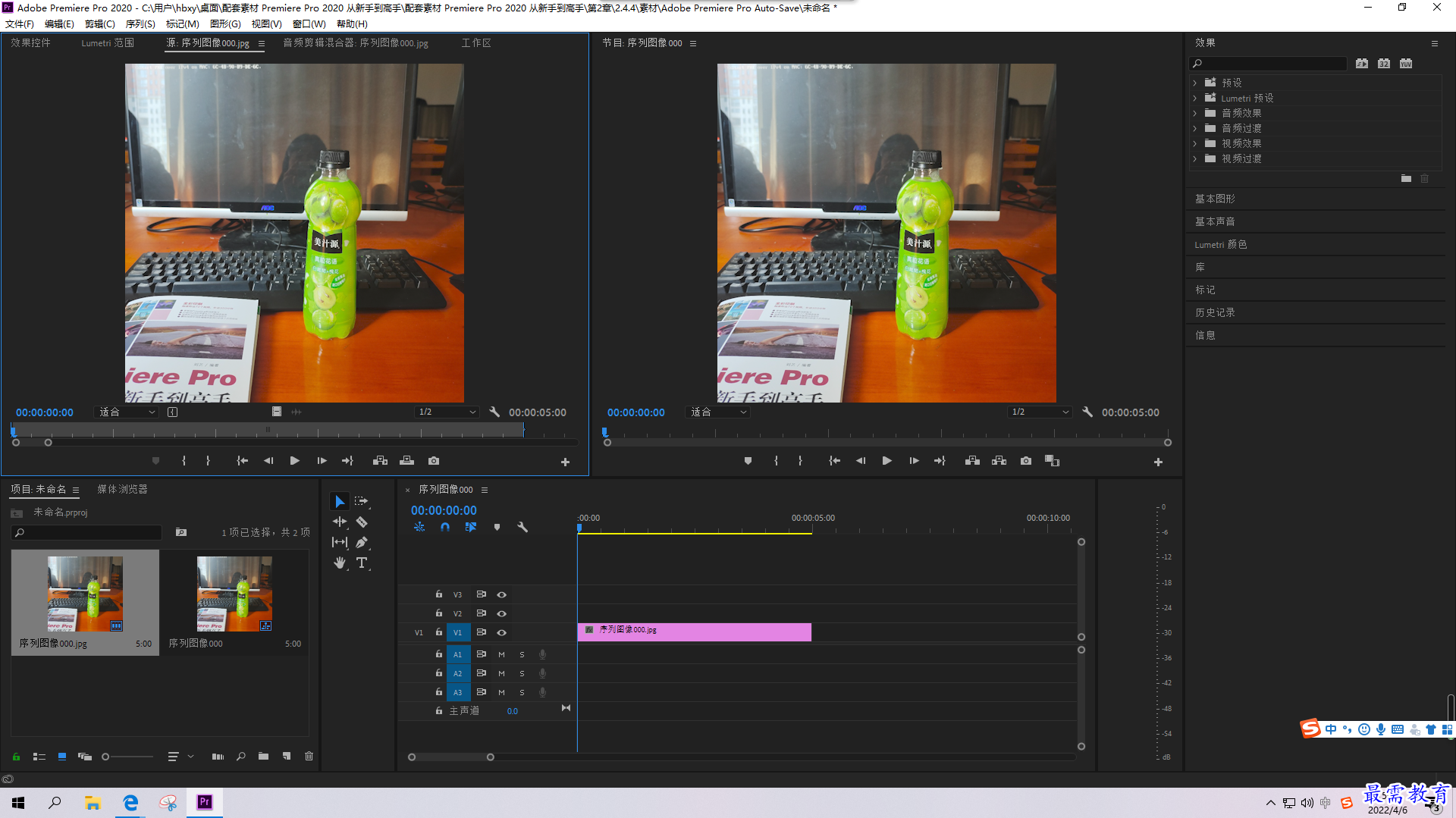Select the Pen tool

(362, 542)
